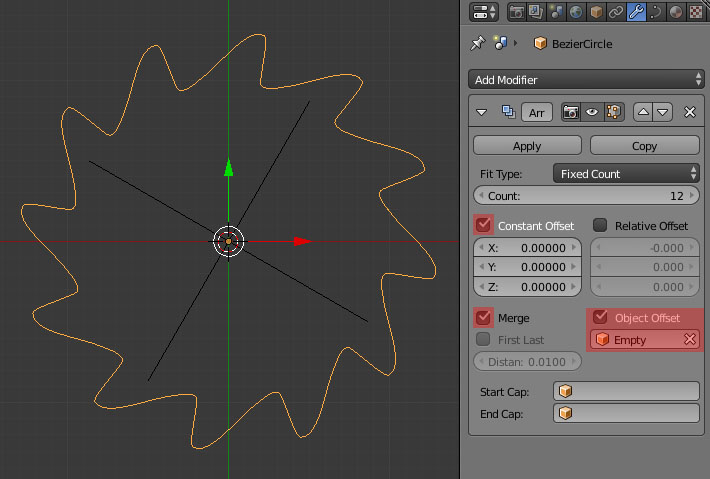The width and height of the screenshot is (710, 479).
Task: Open Constraints chain-link tab
Action: click(616, 12)
